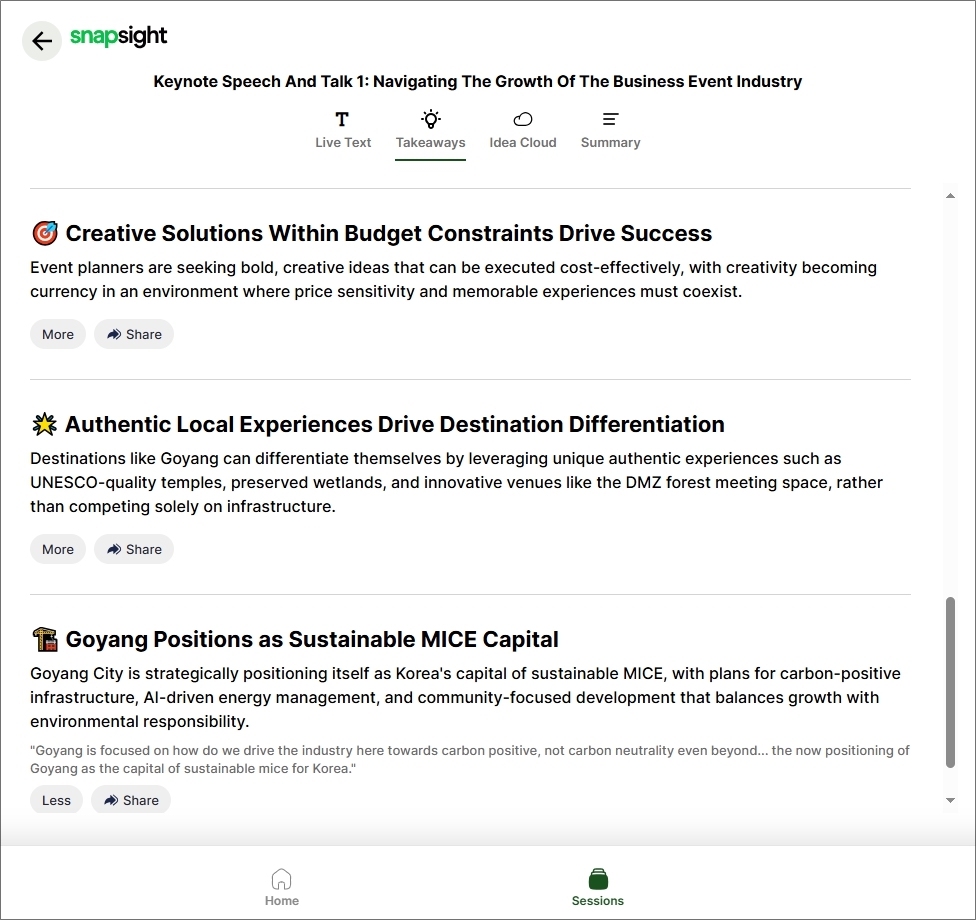Click the Idea Cloud icon

tap(522, 119)
